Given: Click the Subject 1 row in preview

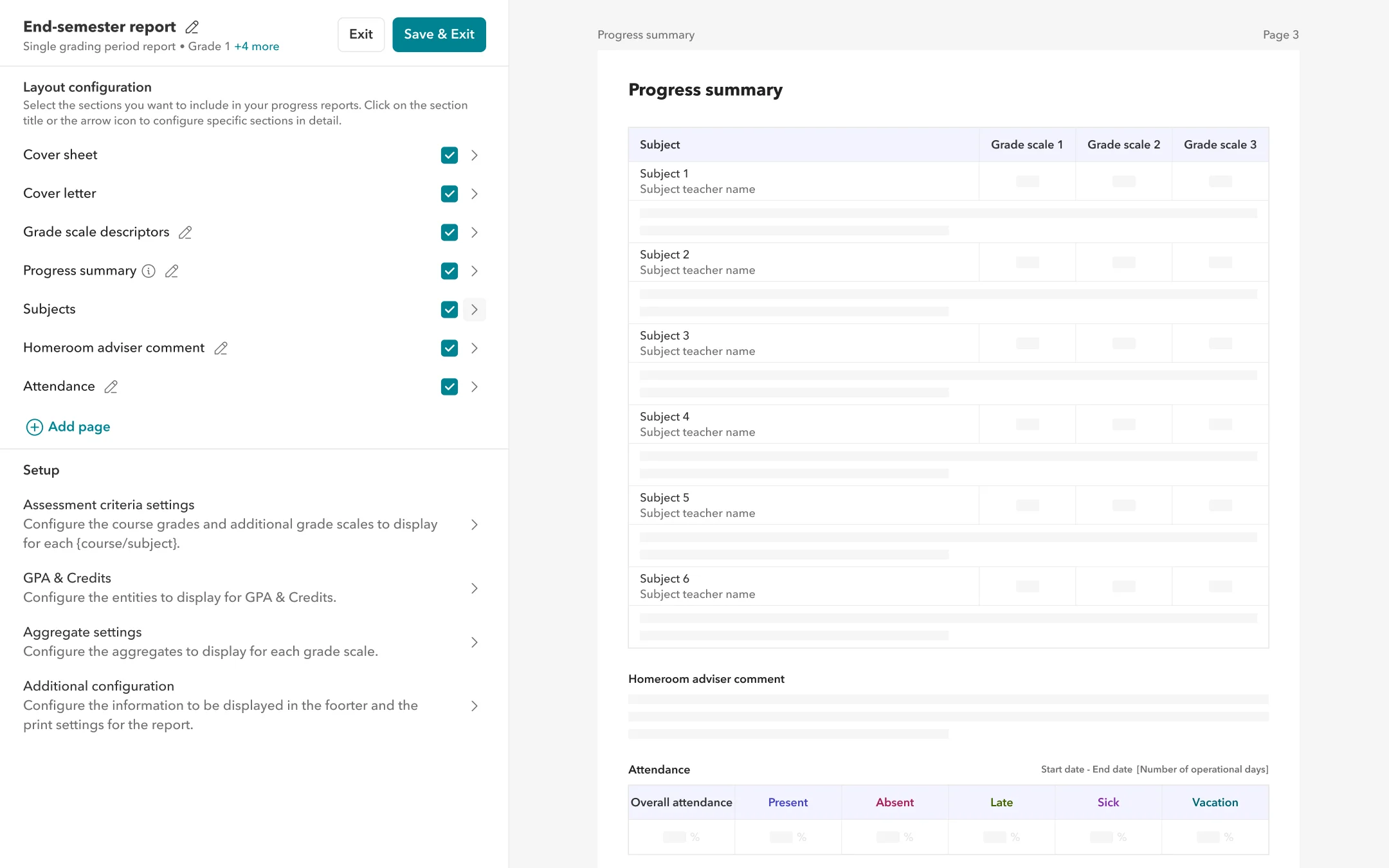Looking at the screenshot, I should click(949, 181).
